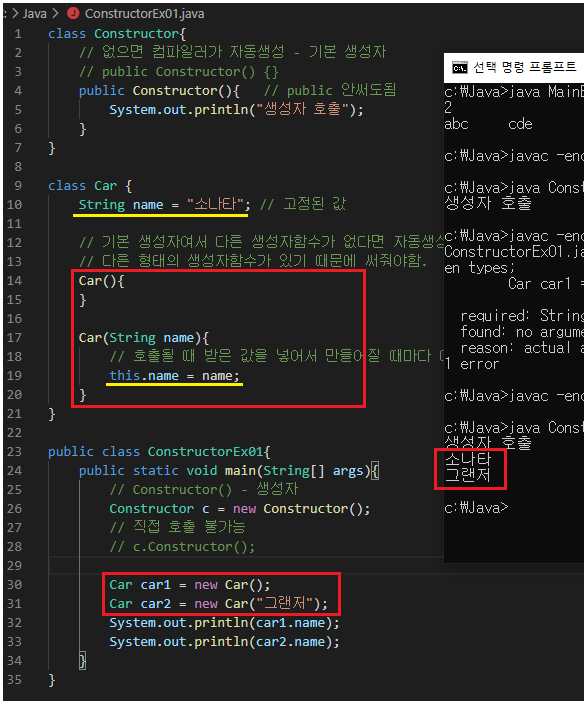Image resolution: width=588 pixels, height=704 pixels.
Task: Click the Command Prompt window icon
Action: (460, 68)
